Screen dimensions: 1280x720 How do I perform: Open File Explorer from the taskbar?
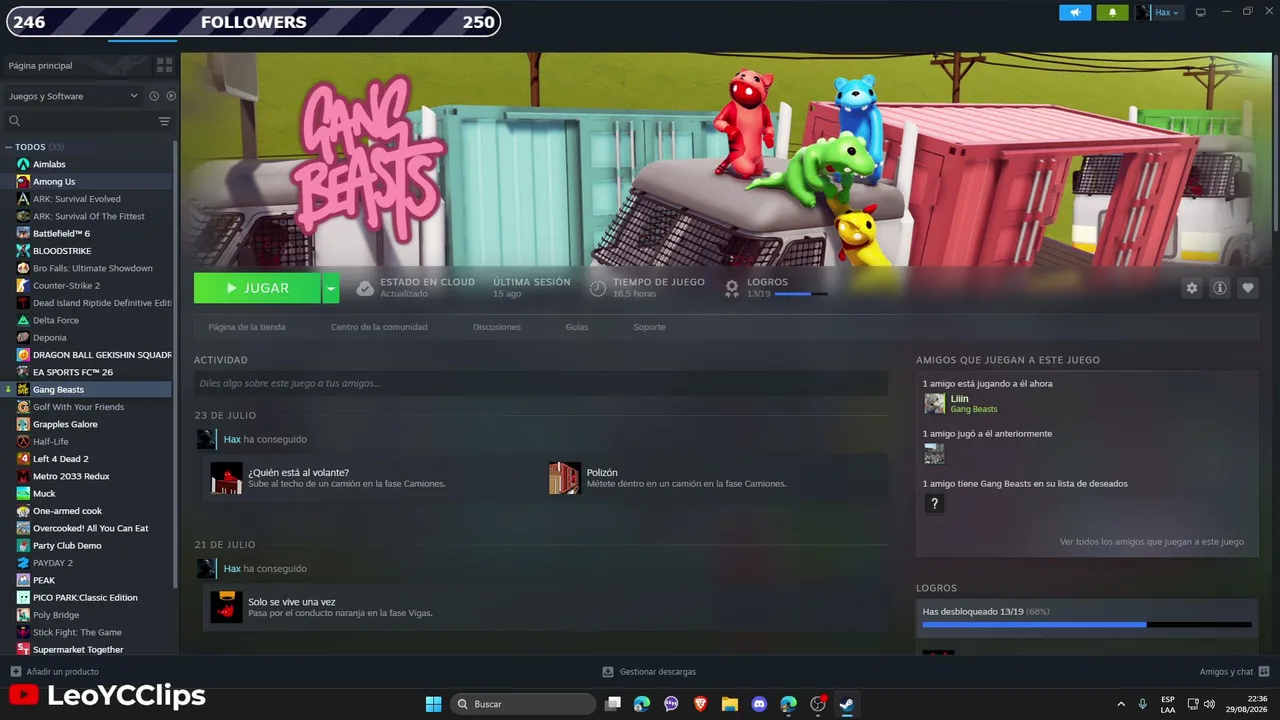730,704
